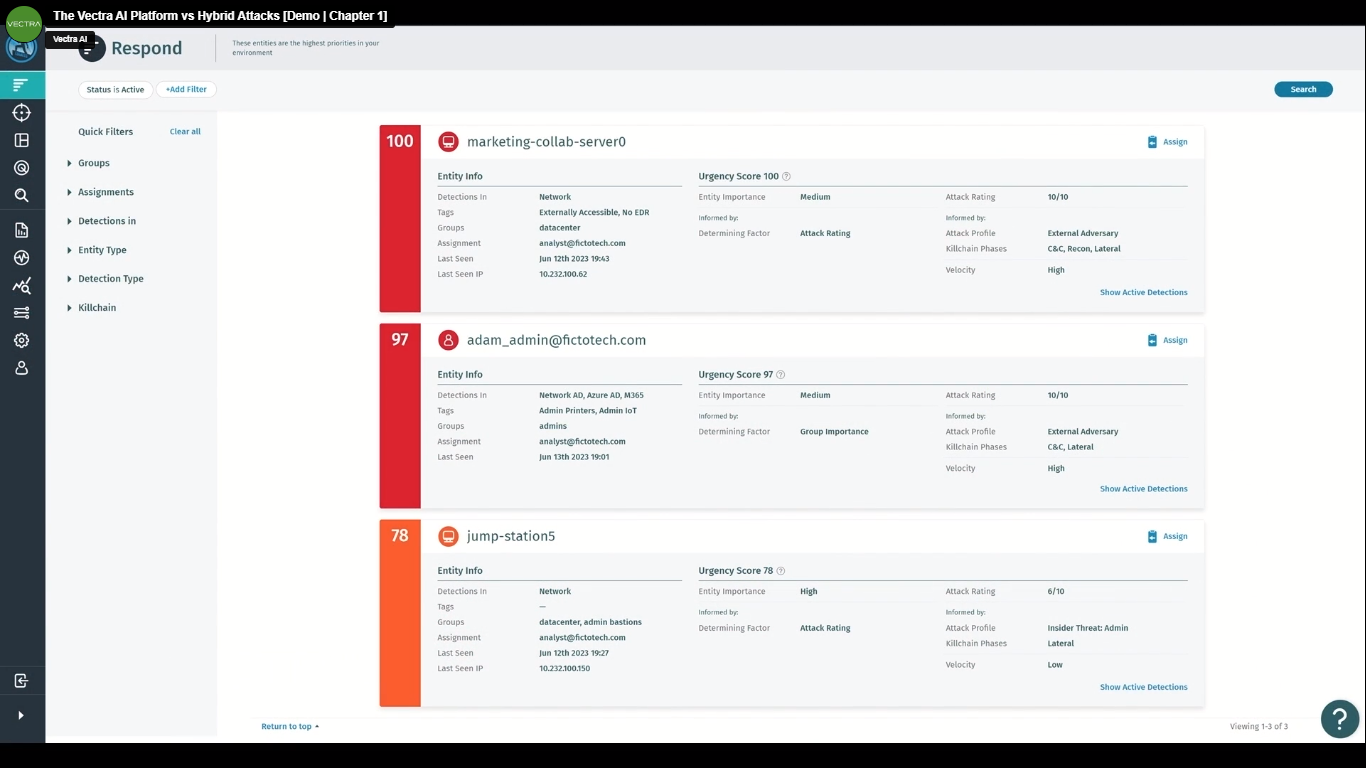The width and height of the screenshot is (1366, 768).
Task: Click the host icon beside marketing-collab-server0
Action: tap(448, 142)
